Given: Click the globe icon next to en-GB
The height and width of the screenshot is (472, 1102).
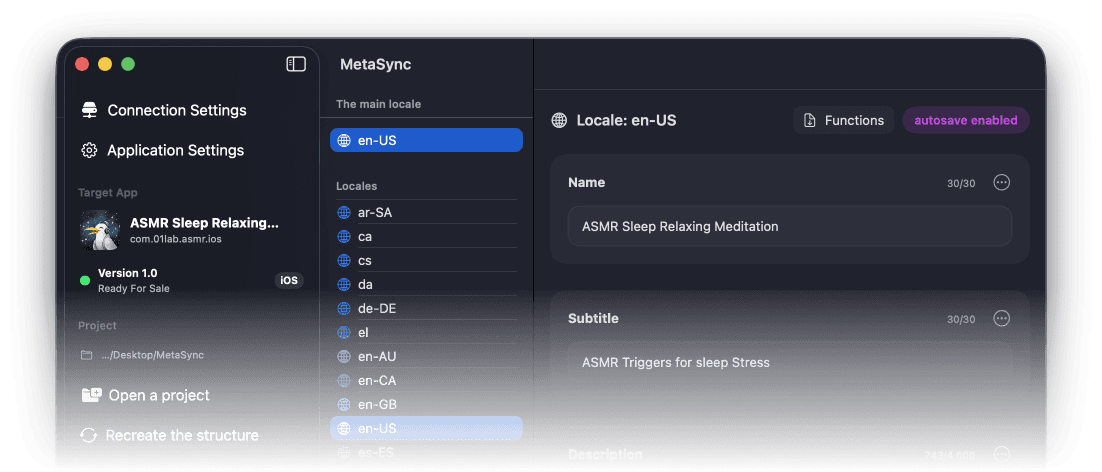Looking at the screenshot, I should coord(344,405).
